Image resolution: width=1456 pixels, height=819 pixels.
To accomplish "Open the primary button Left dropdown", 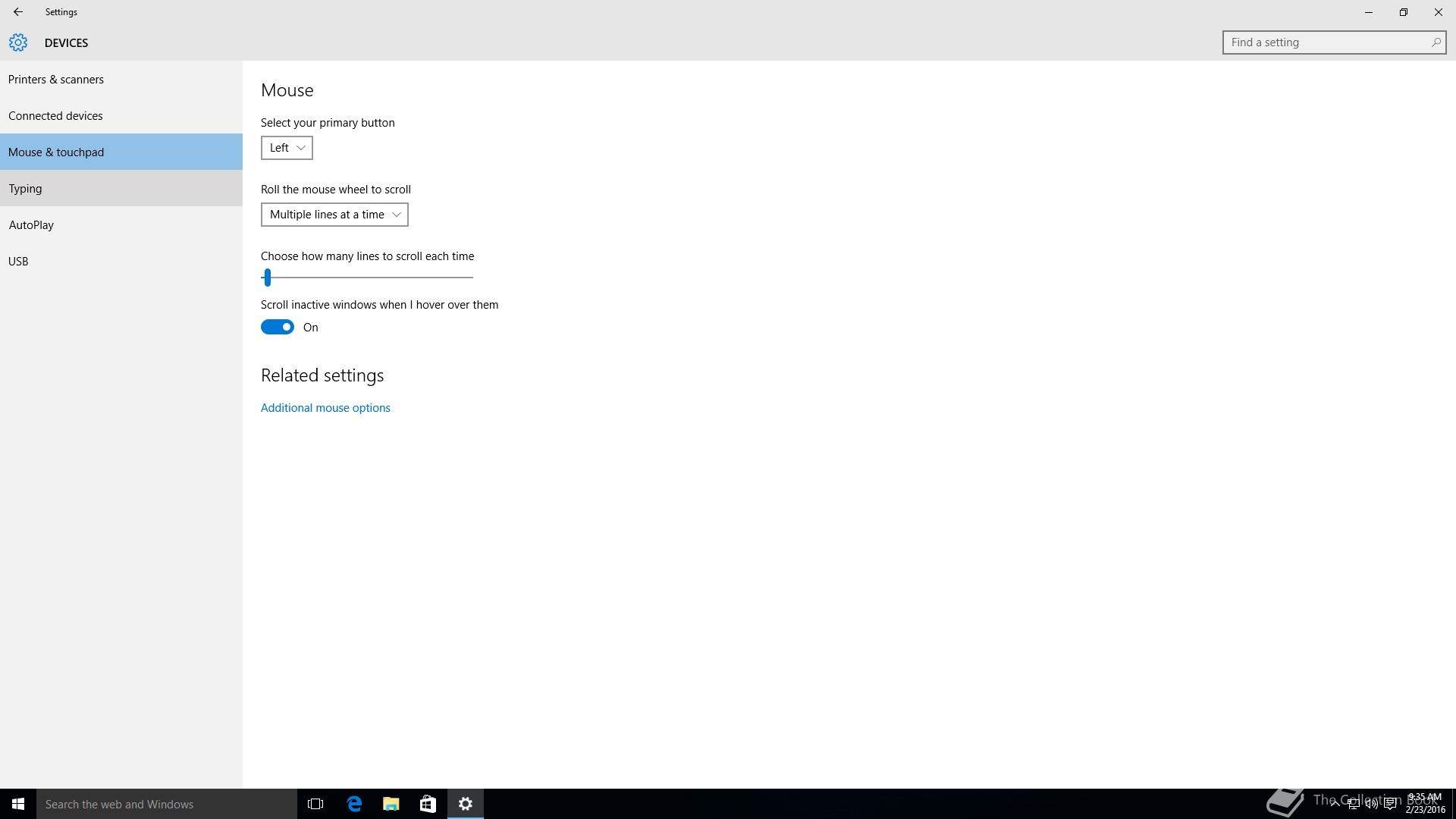I will (x=287, y=148).
